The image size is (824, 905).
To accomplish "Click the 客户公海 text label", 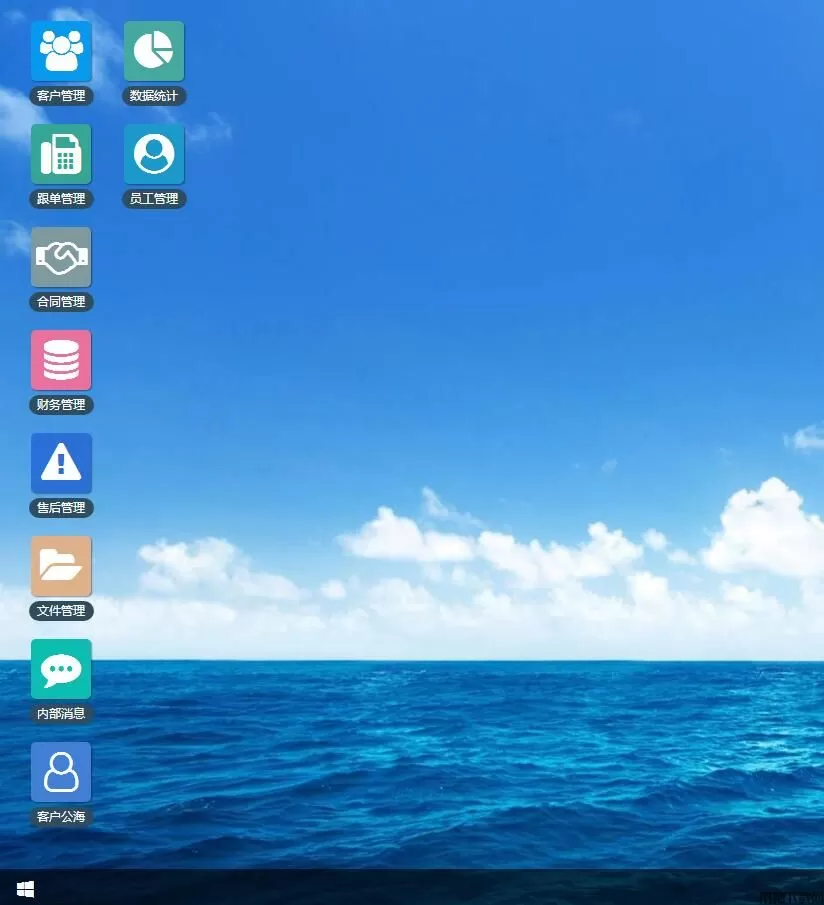I will (61, 817).
